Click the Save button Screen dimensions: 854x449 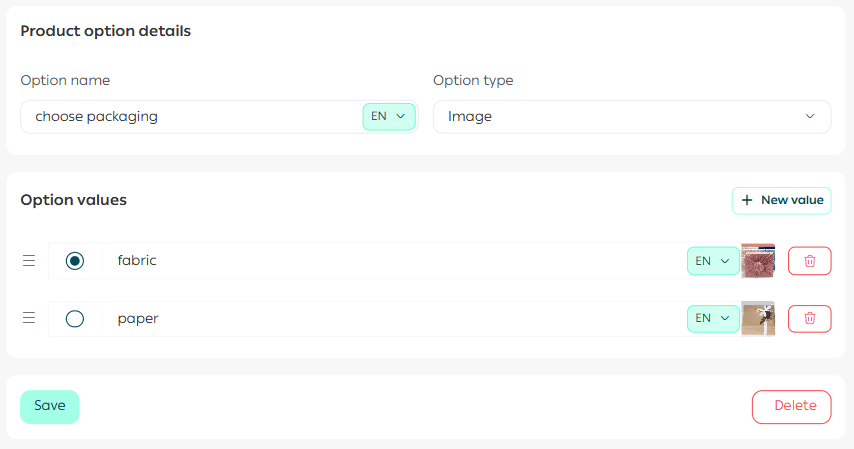pyautogui.click(x=50, y=406)
